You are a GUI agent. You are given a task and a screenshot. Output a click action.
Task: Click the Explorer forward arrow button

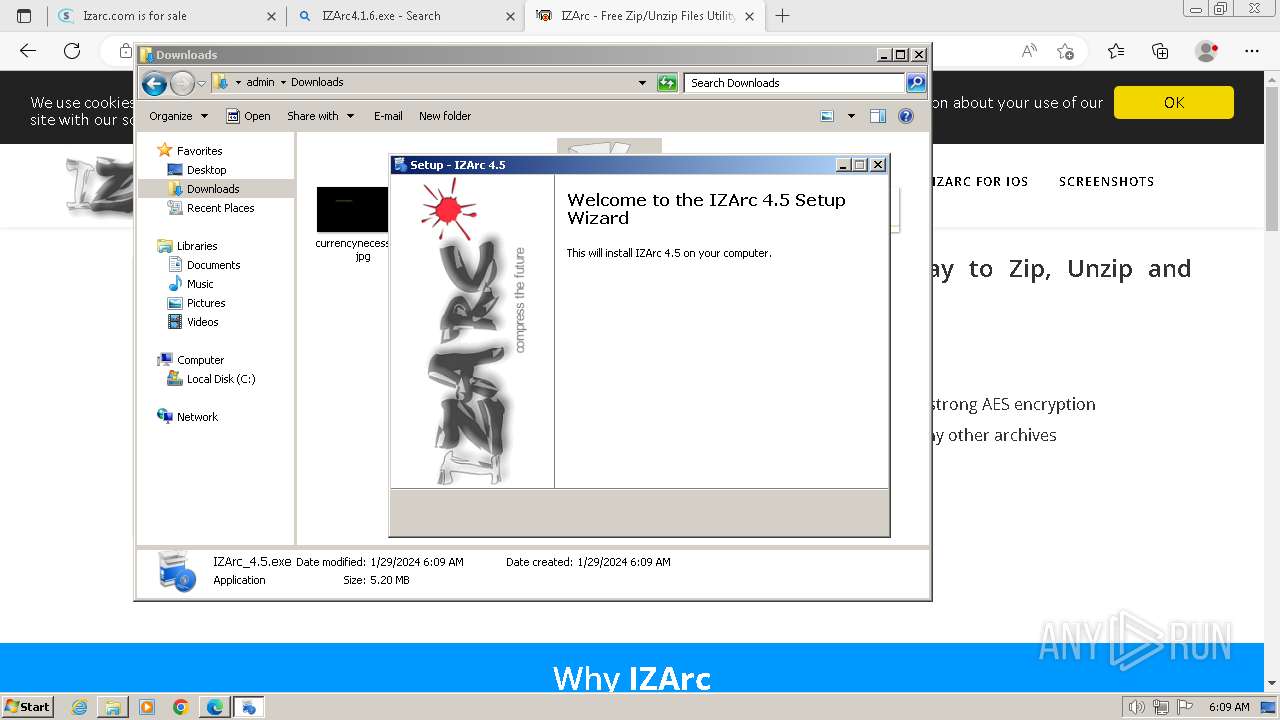click(182, 83)
